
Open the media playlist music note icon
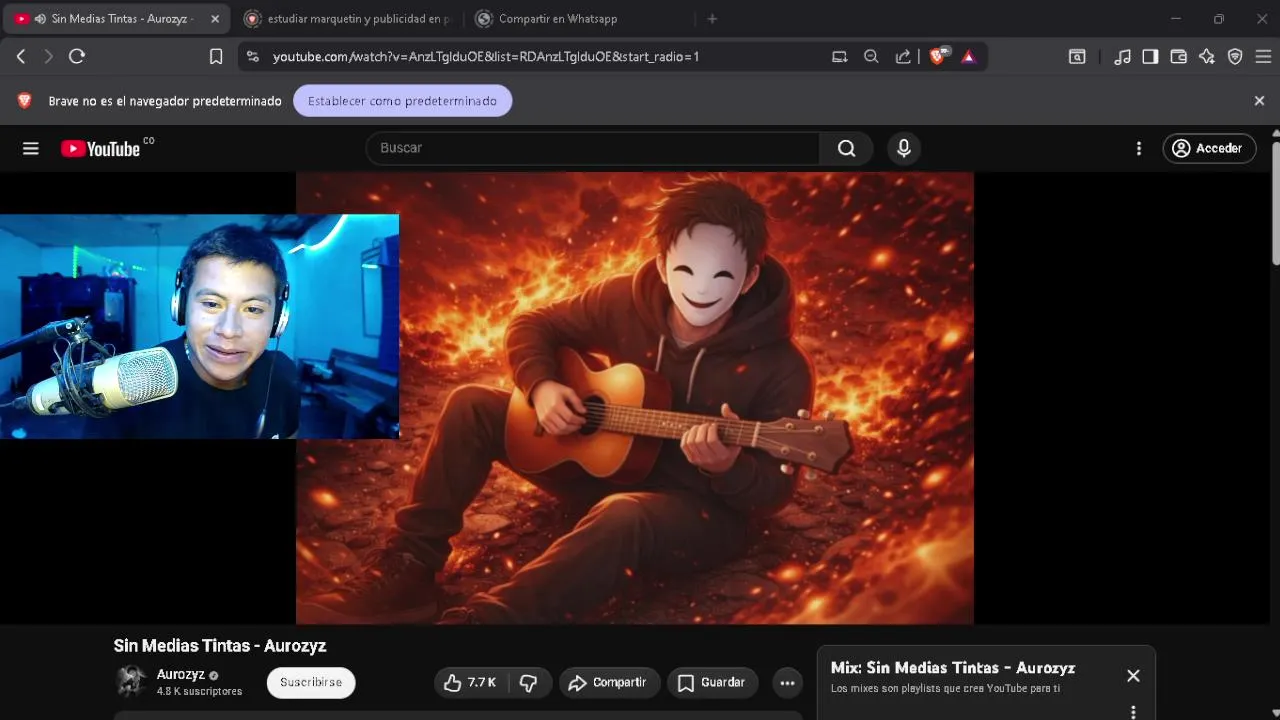(x=1123, y=57)
